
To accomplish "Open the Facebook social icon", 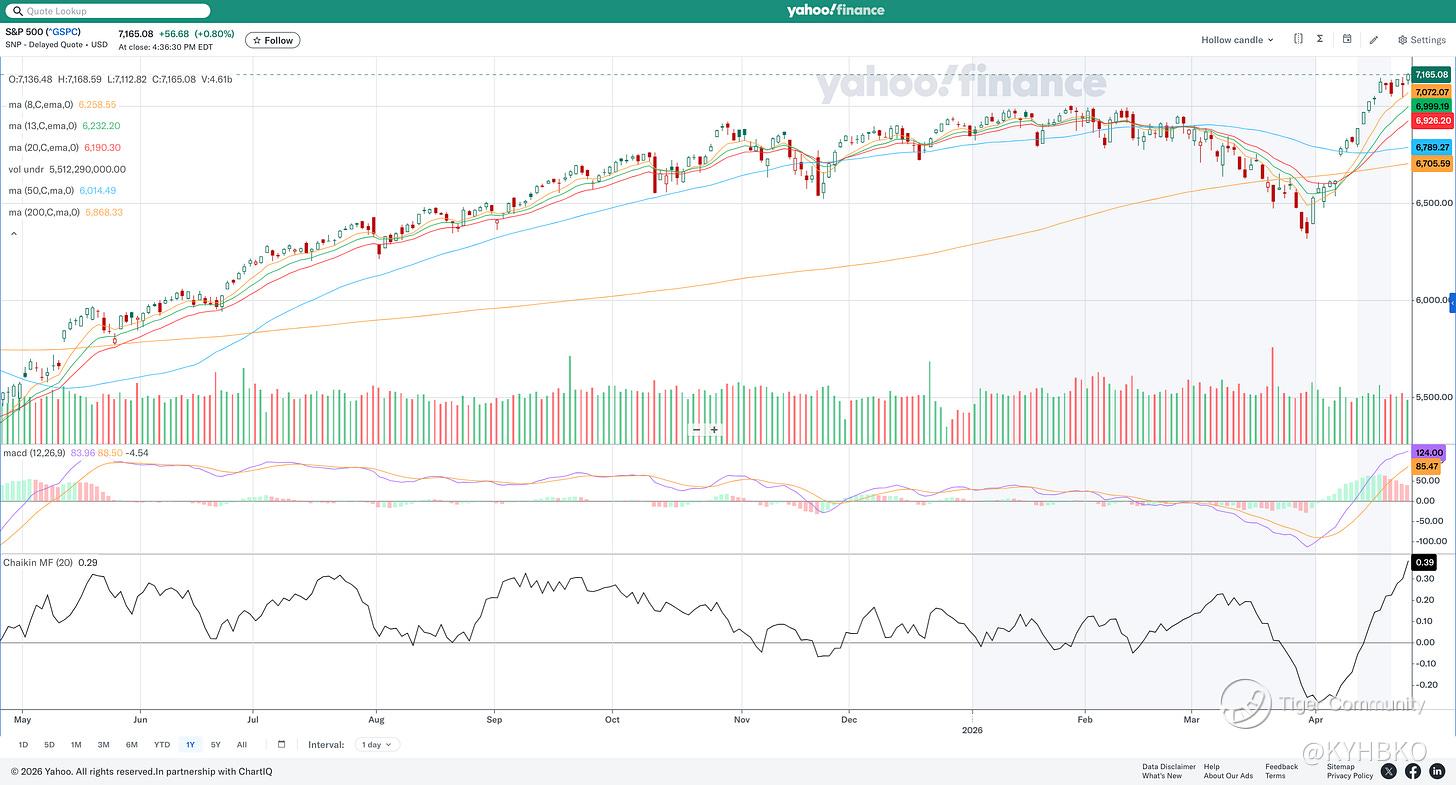I will 1413,771.
